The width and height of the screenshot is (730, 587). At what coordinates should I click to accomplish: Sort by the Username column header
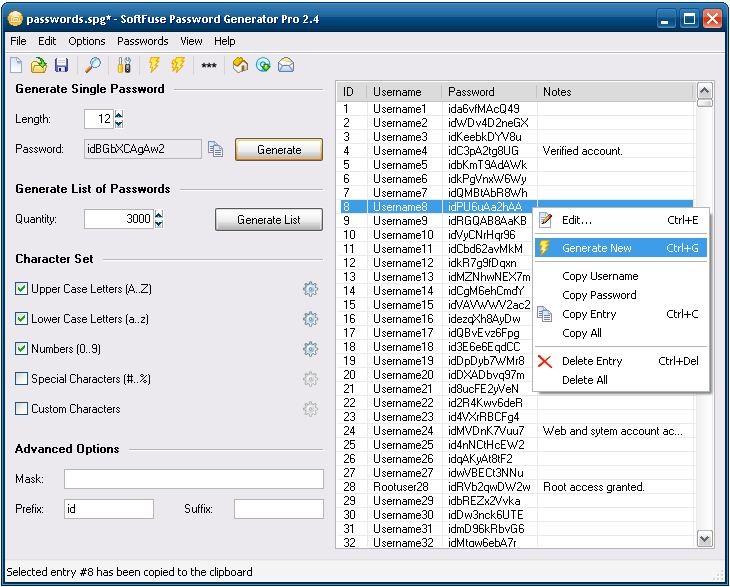point(404,92)
